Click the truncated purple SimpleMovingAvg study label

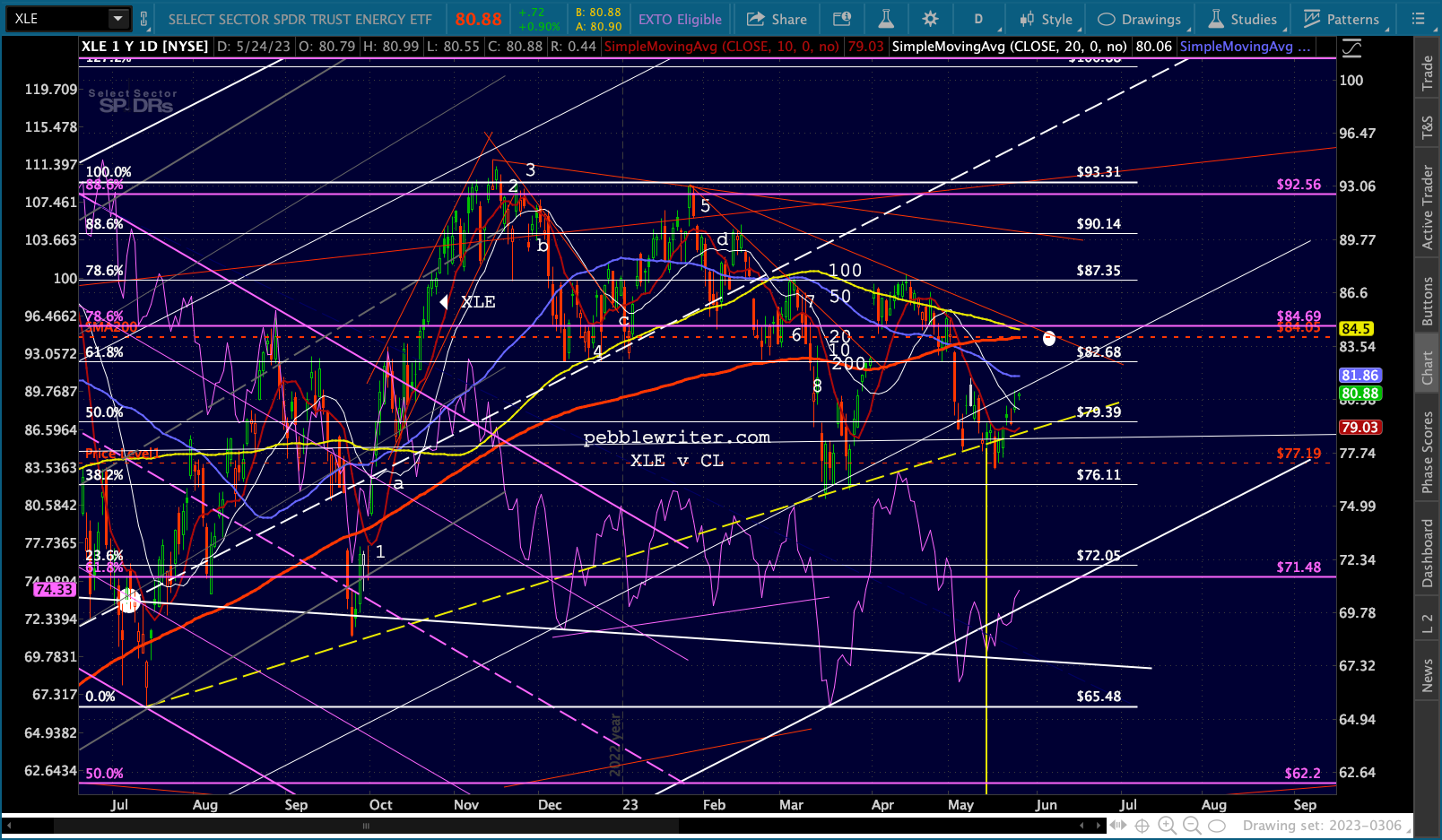[x=1245, y=47]
